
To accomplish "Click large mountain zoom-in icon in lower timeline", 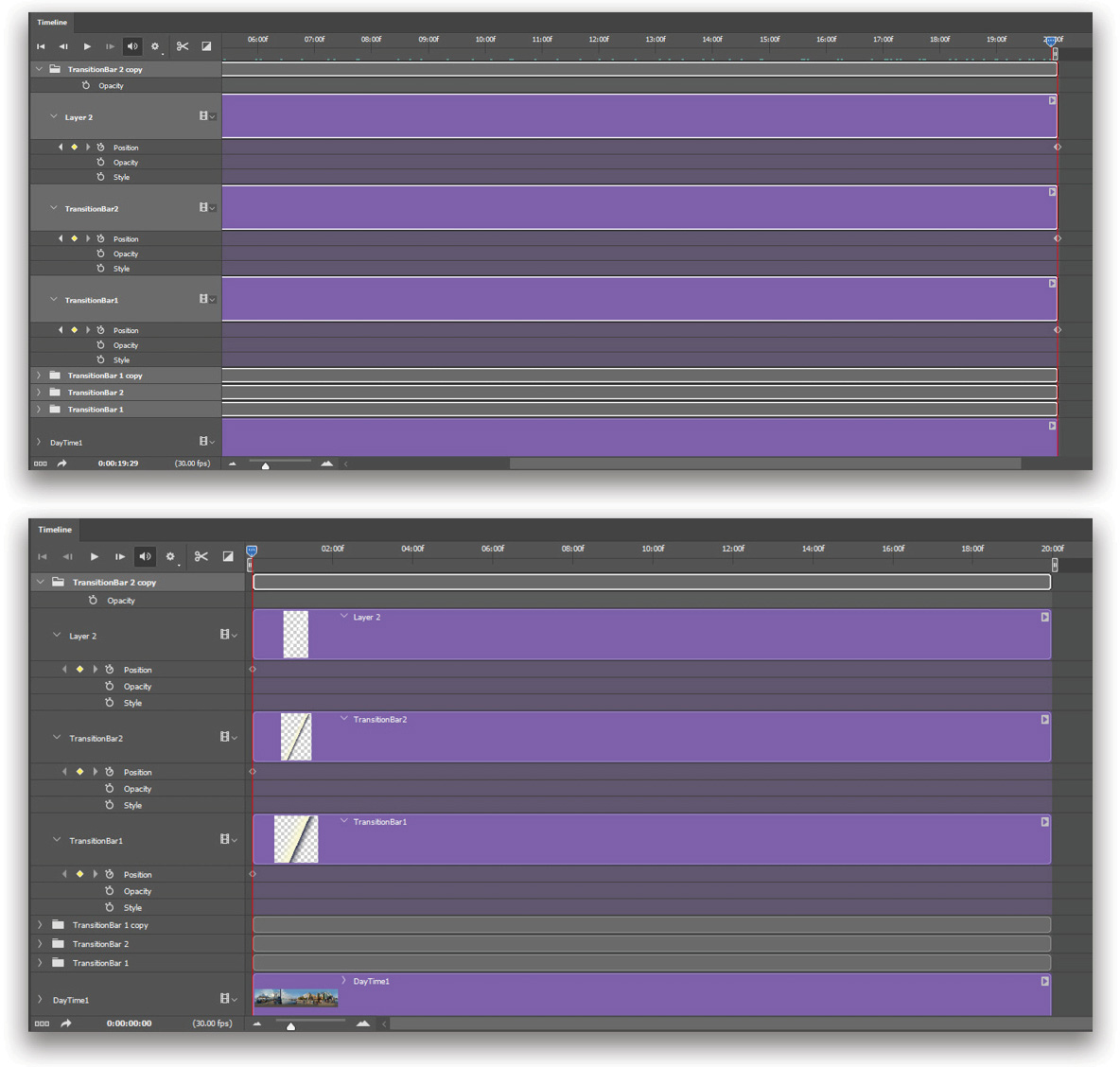I will coord(363,1023).
